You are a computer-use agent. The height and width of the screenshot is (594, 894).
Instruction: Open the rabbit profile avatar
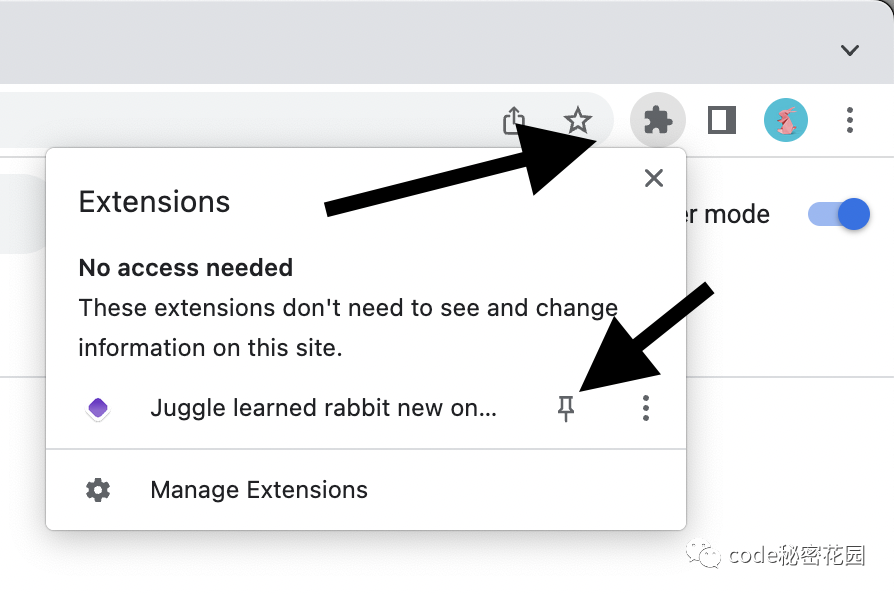(x=786, y=120)
